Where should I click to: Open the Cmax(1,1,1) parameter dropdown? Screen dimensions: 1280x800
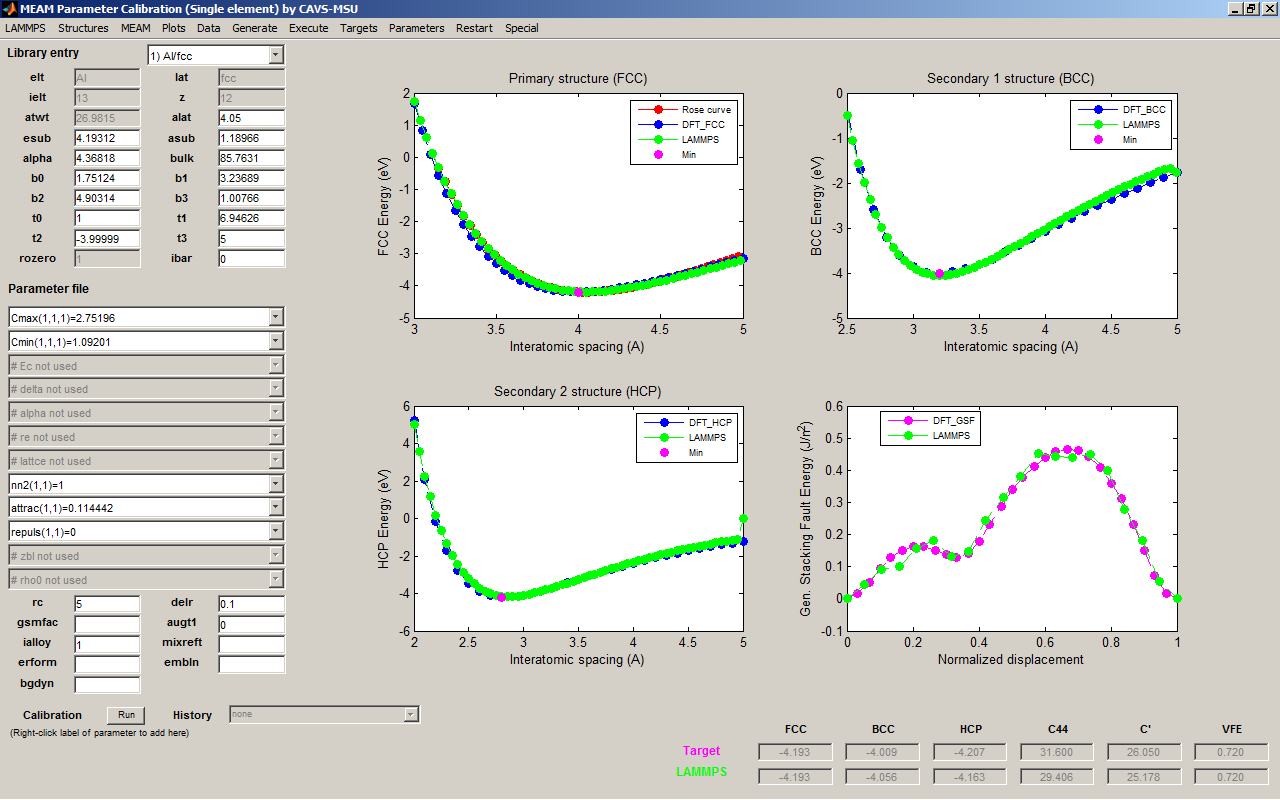276,318
